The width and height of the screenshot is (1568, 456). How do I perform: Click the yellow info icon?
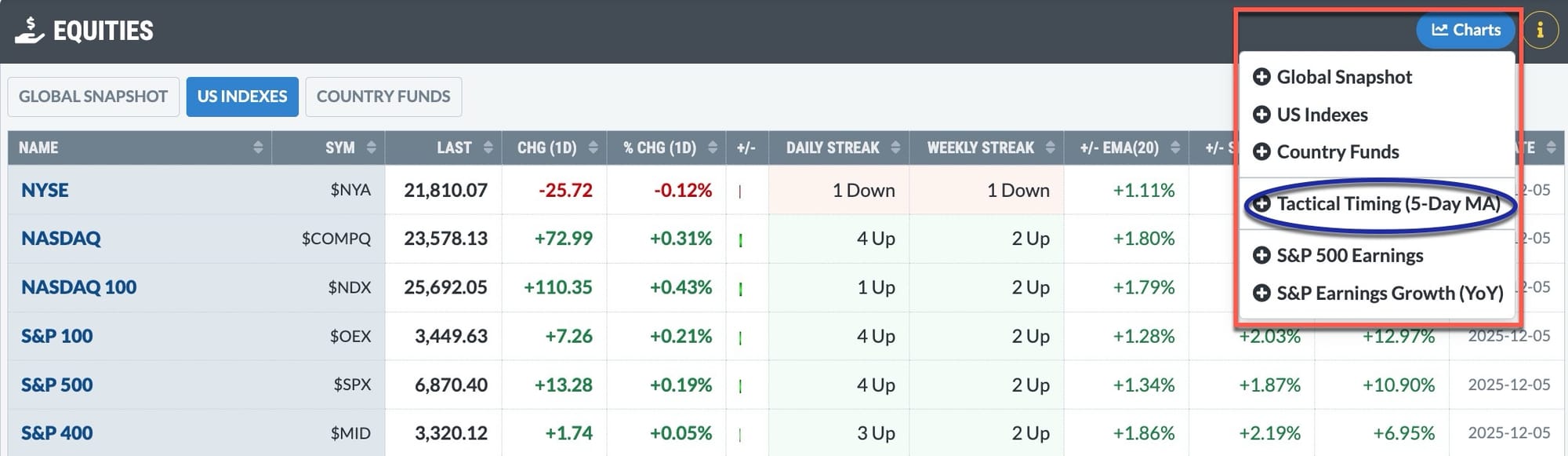tap(1540, 31)
